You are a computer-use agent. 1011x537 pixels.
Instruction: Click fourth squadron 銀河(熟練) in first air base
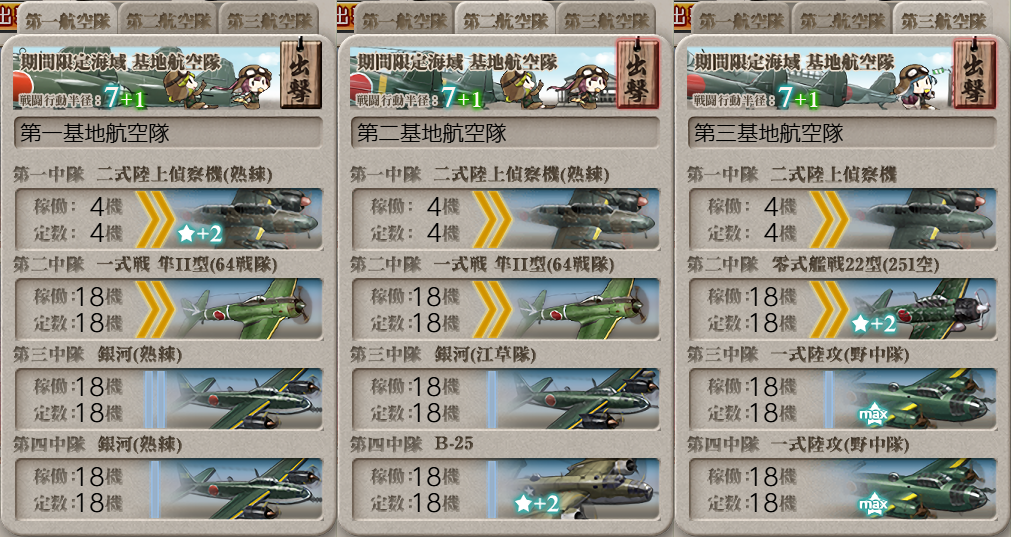coord(169,489)
